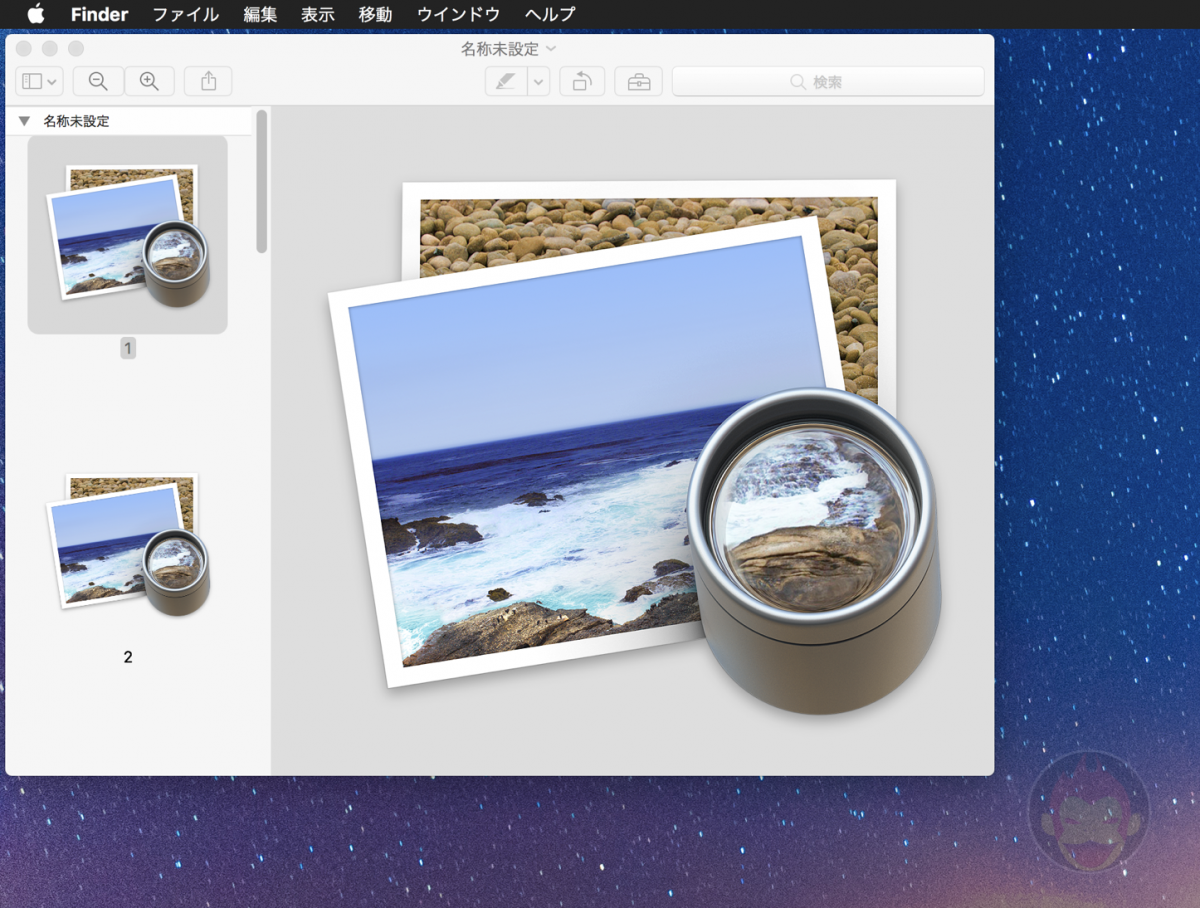
Task: Click the search magnifier in the search field
Action: (x=796, y=81)
